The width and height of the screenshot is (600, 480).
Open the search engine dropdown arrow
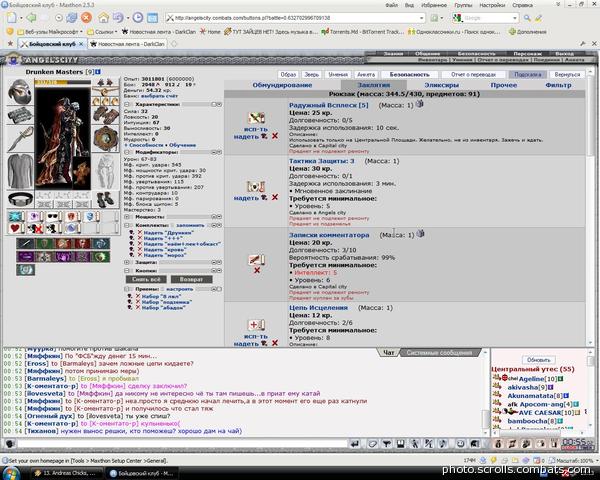[514, 18]
